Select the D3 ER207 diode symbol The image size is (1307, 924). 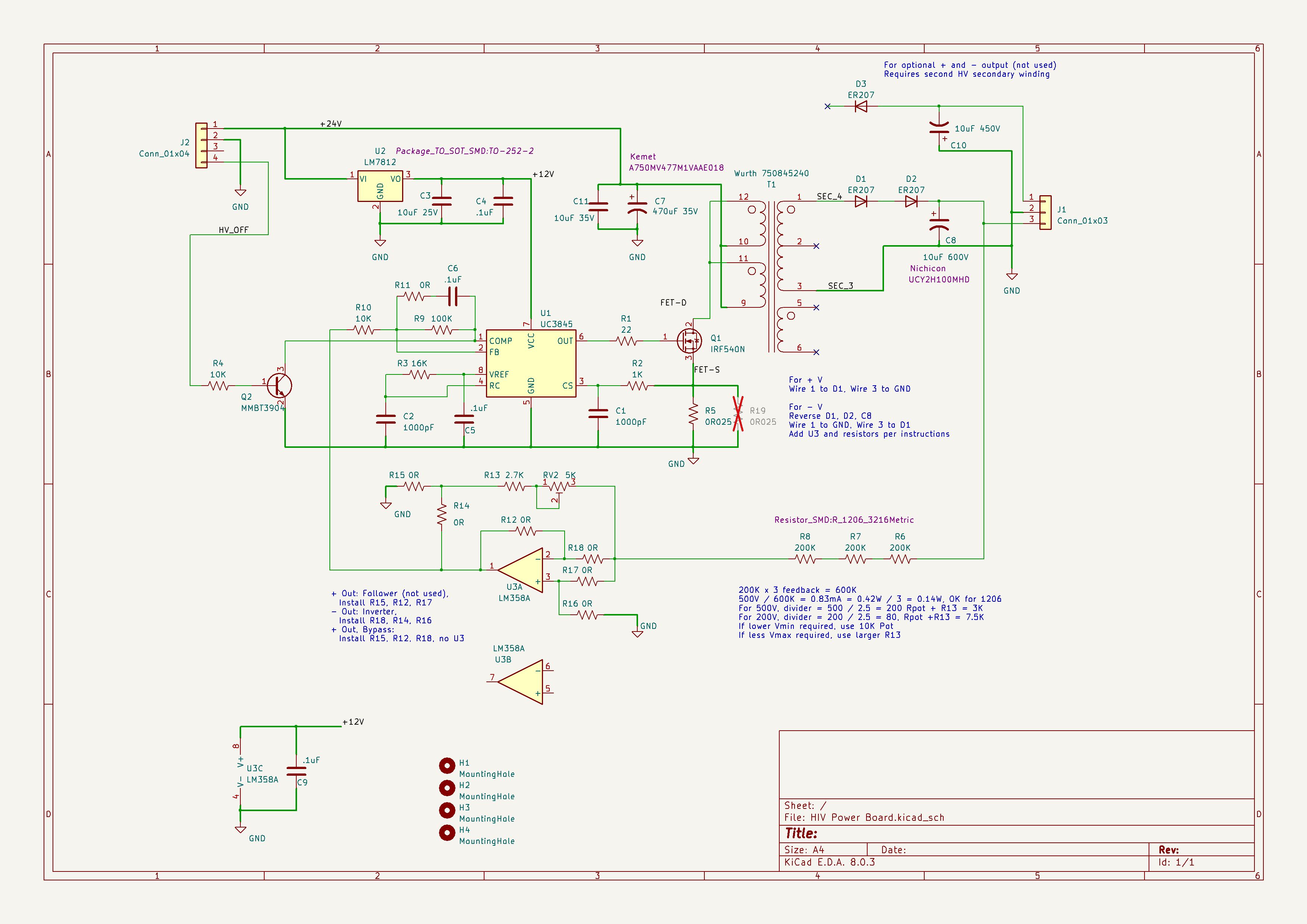[x=861, y=107]
